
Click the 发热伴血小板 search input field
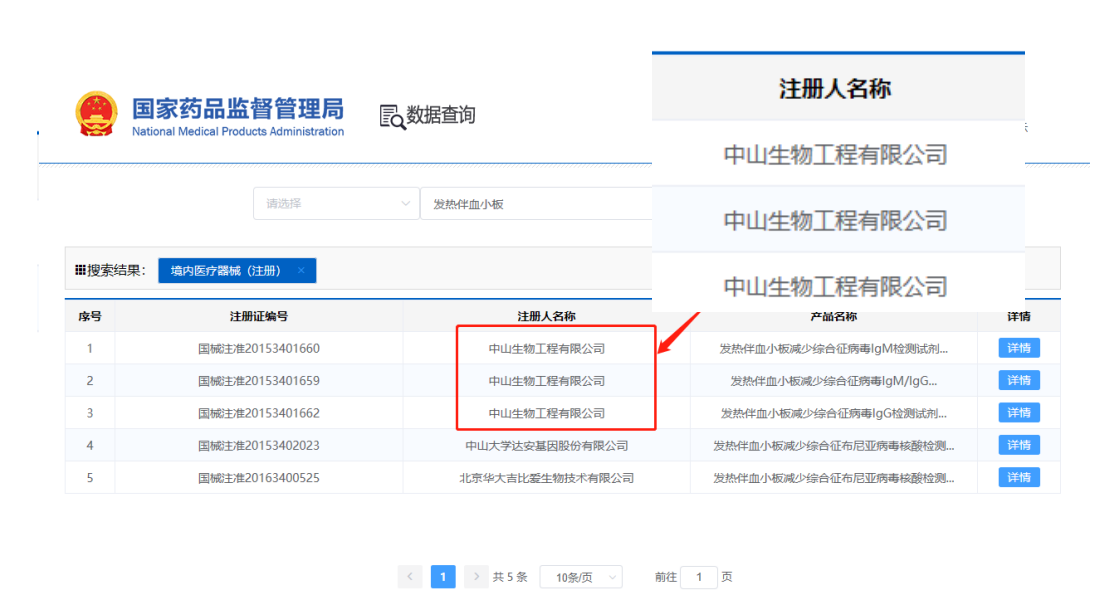point(536,204)
